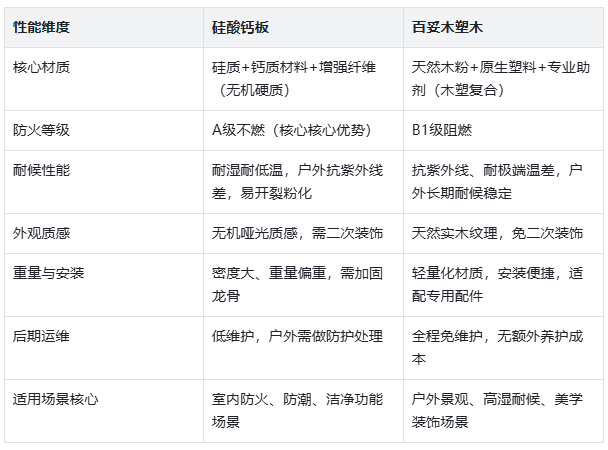This screenshot has height=450, width=608.
Task: Select the 外观质感 row label
Action: tap(42, 233)
